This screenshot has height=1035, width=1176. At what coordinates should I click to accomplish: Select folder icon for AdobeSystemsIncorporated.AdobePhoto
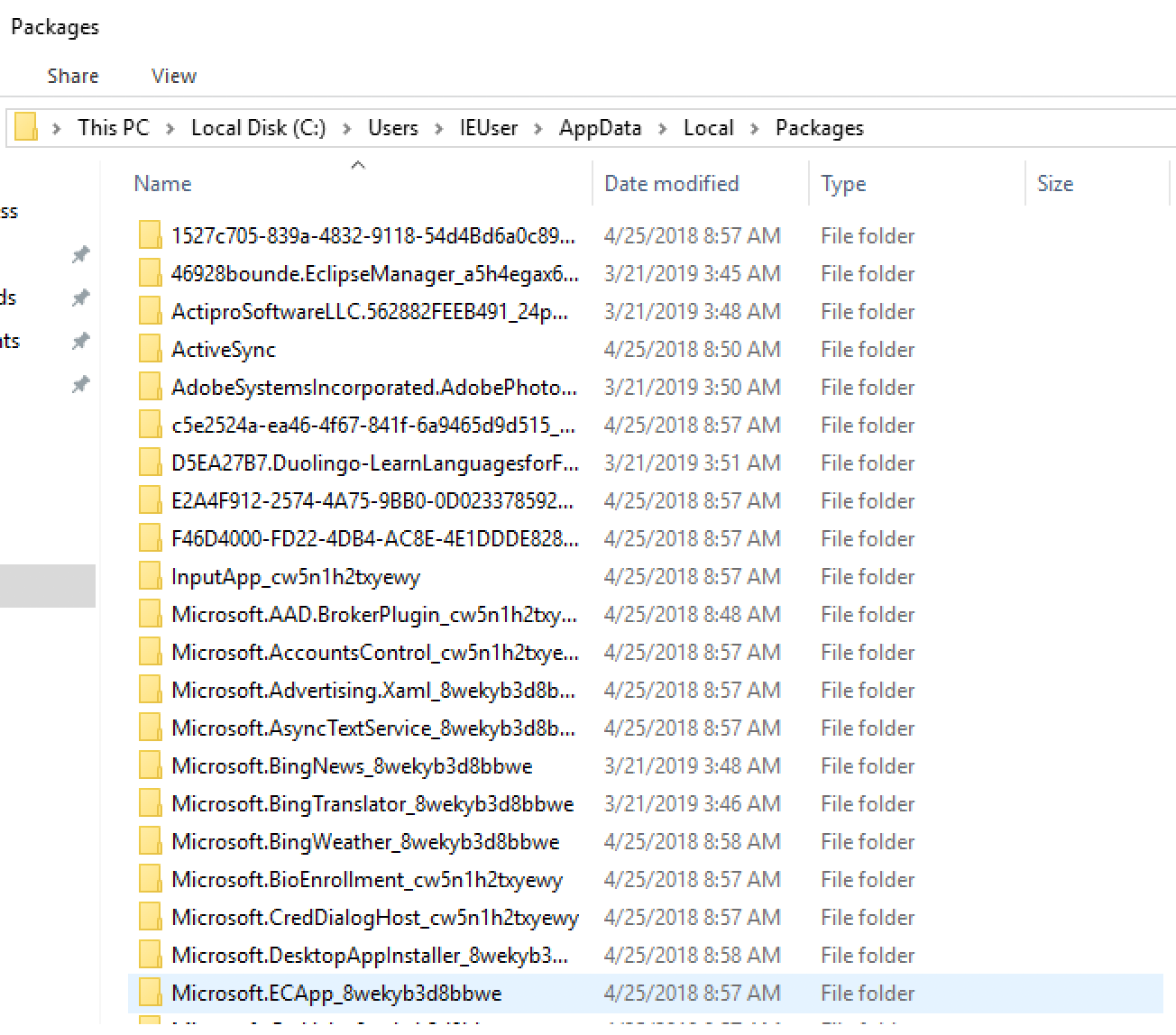(x=150, y=387)
